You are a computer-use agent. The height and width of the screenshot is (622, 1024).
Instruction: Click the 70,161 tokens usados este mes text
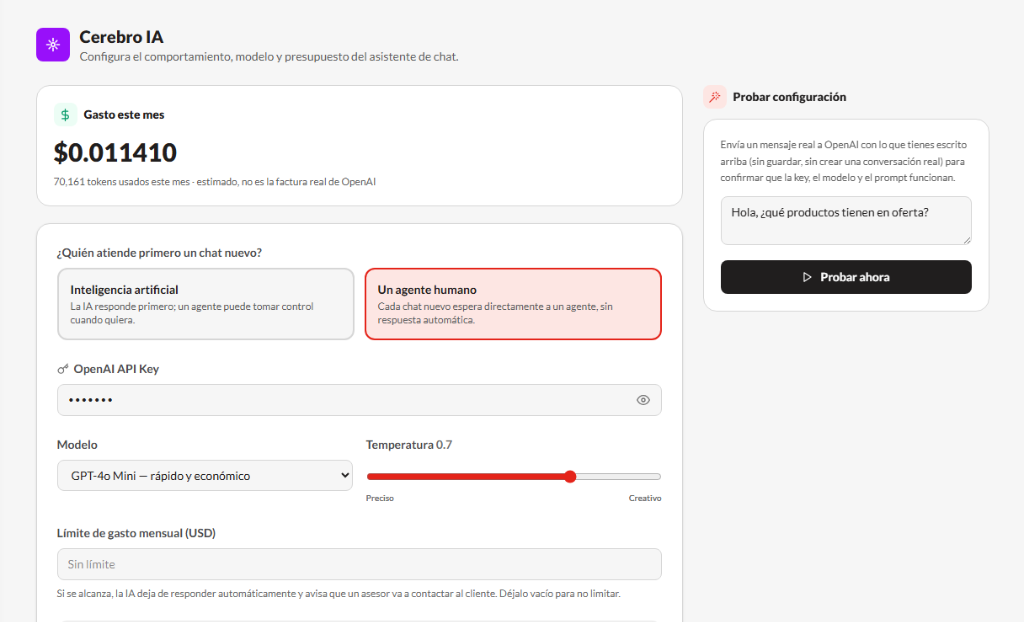tap(215, 182)
